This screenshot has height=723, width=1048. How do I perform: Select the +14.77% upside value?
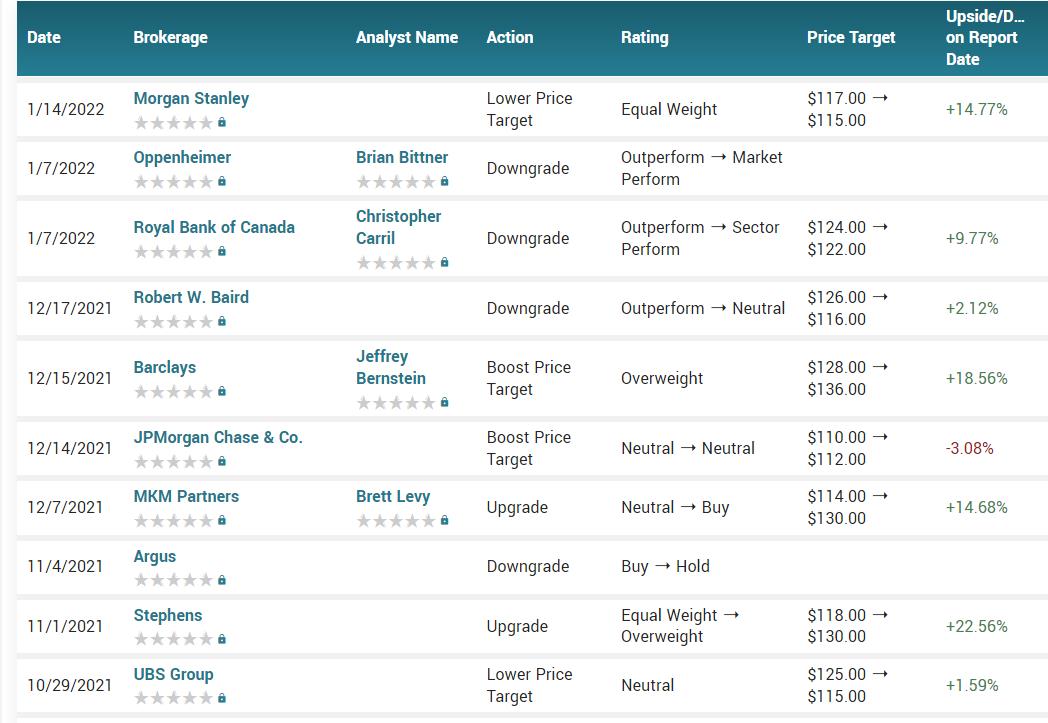click(976, 110)
